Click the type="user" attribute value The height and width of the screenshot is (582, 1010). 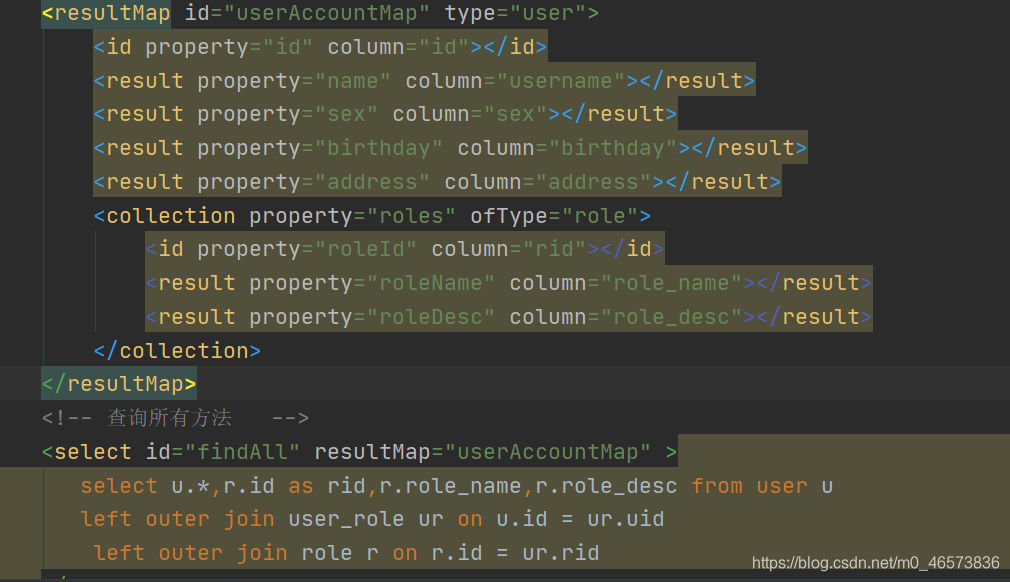pos(515,13)
